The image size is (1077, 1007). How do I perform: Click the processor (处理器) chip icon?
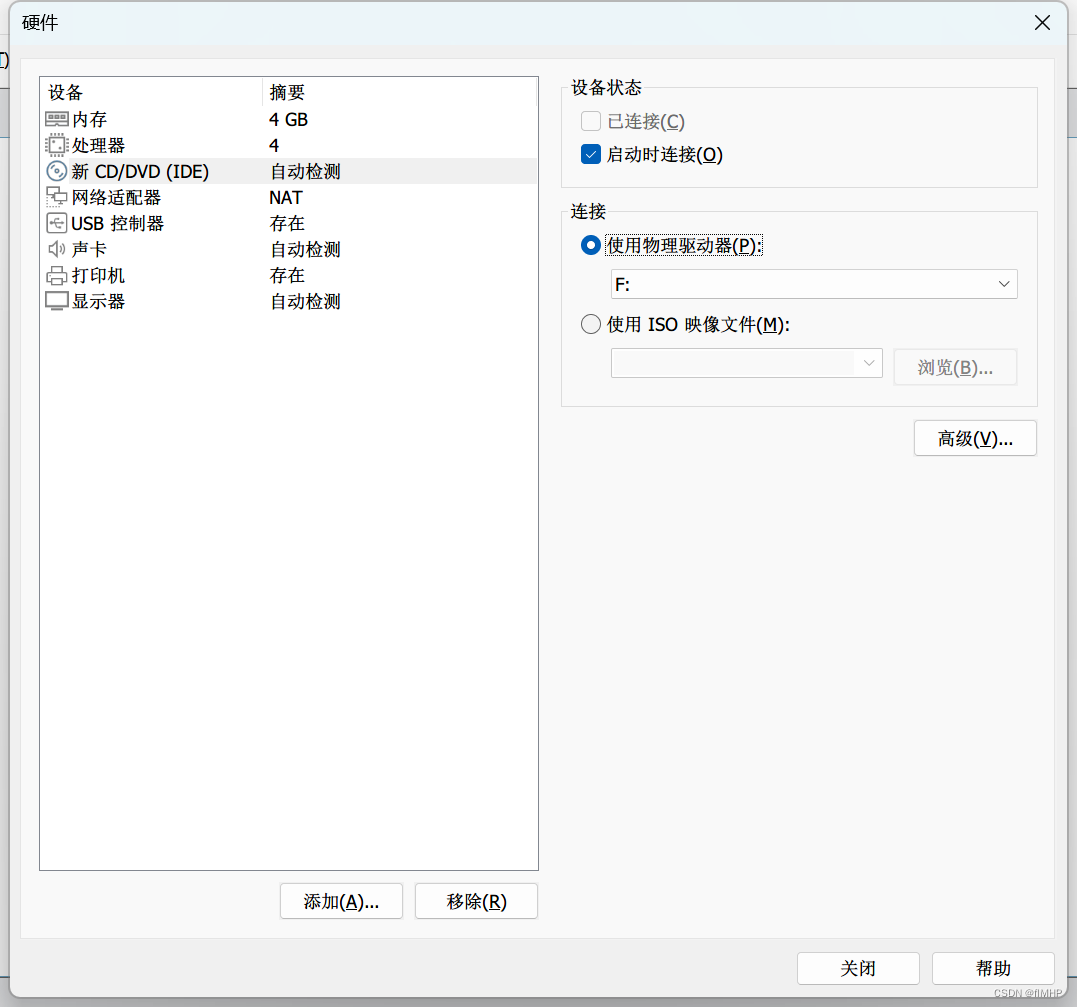57,146
